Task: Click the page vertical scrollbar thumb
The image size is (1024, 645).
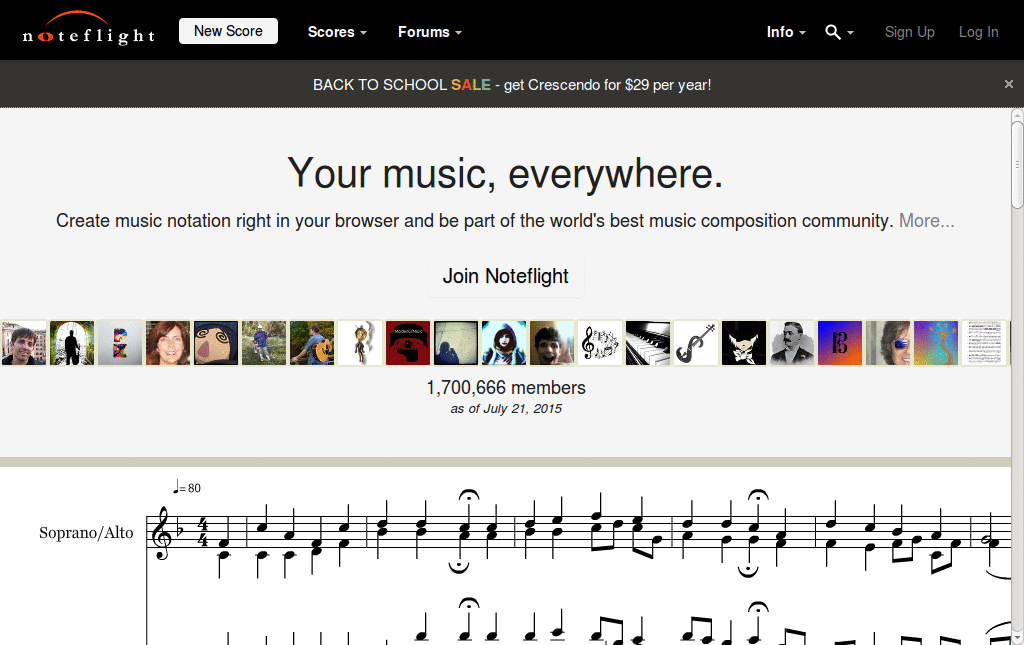Action: [1017, 165]
